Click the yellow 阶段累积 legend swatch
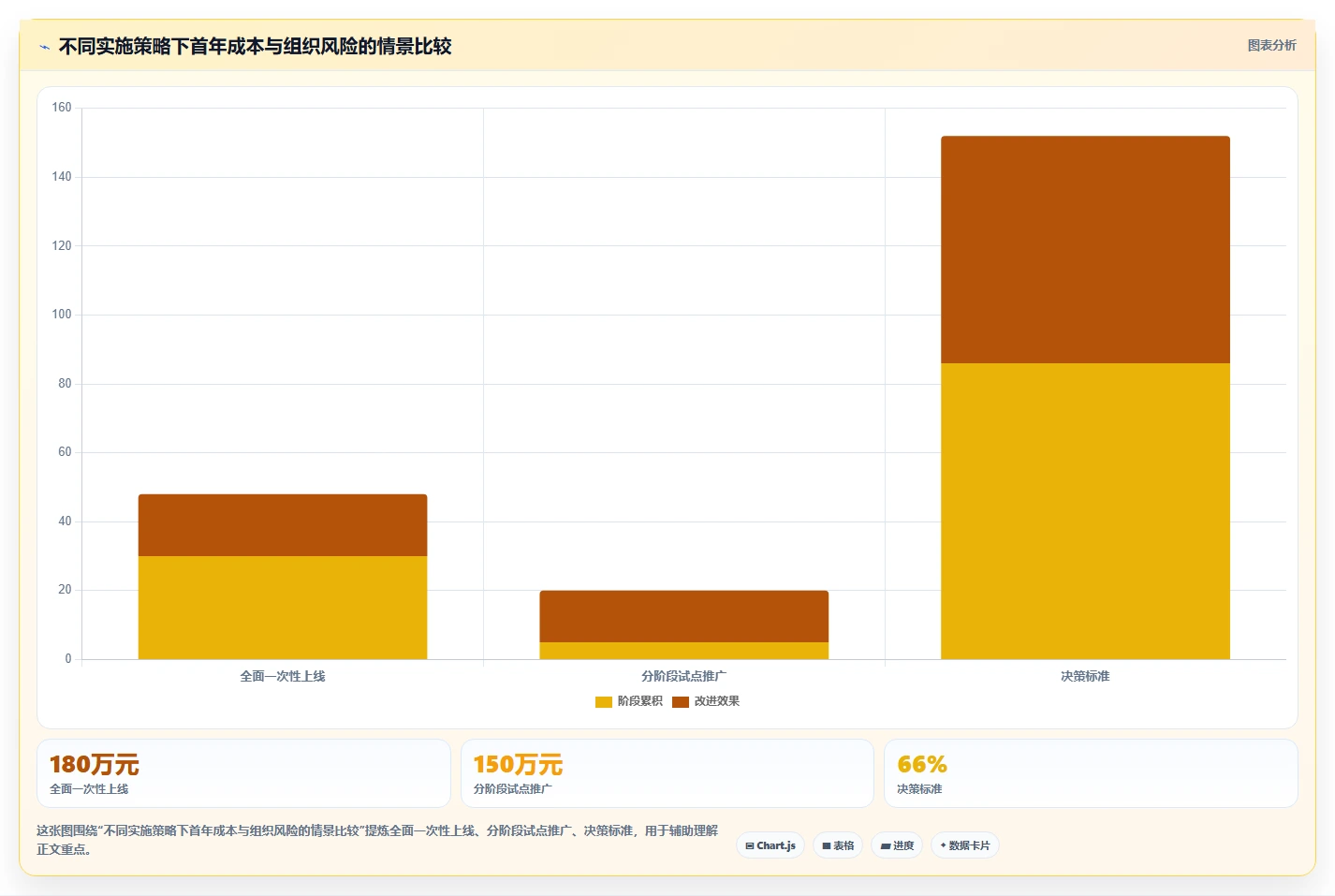The height and width of the screenshot is (896, 1335). click(604, 701)
